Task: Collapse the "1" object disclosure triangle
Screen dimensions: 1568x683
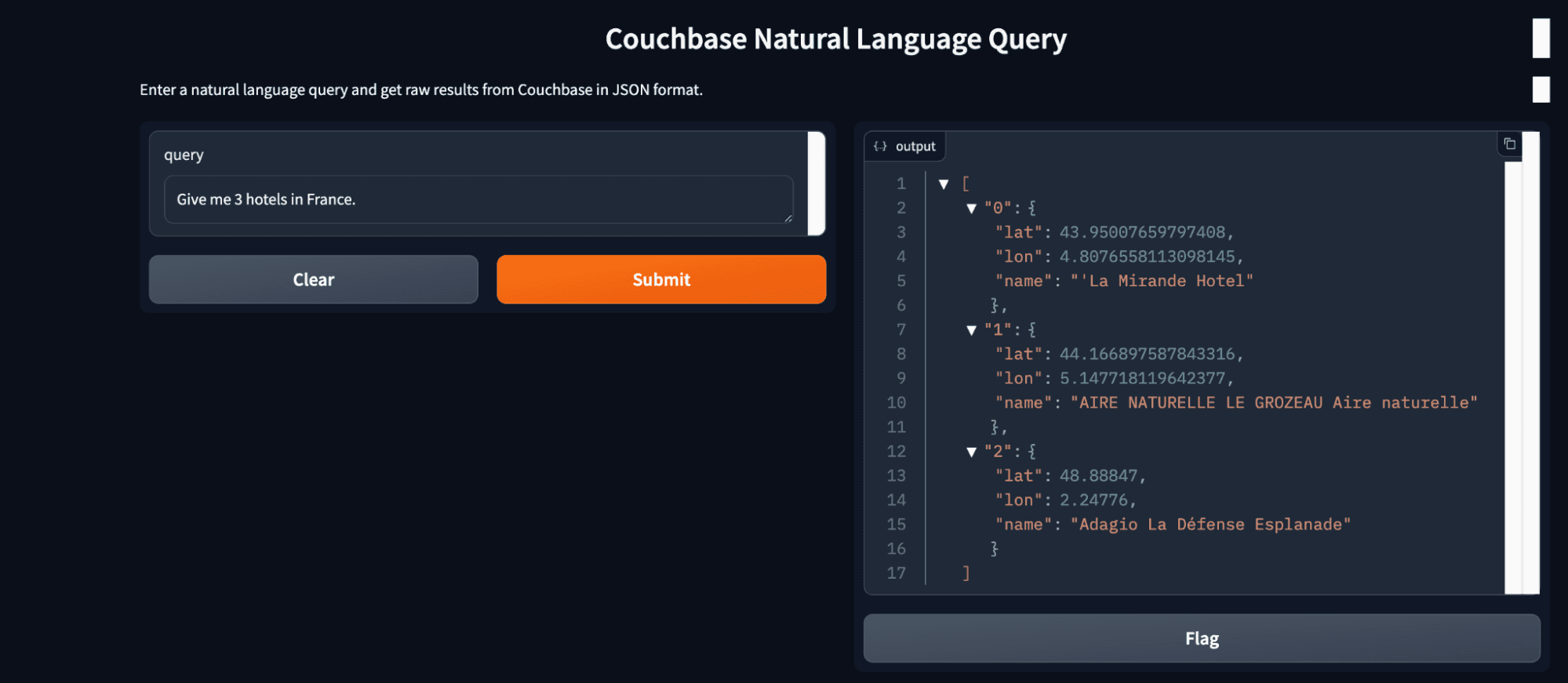Action: [x=971, y=330]
